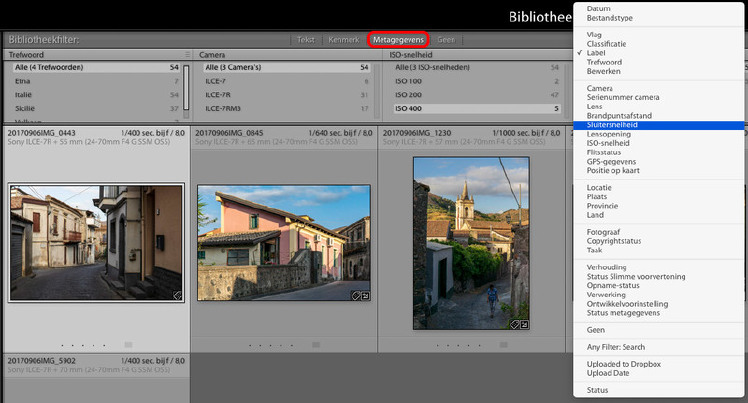The image size is (748, 403).
Task: Choose Copyrightstatus menu entry
Action: pyautogui.click(x=614, y=241)
